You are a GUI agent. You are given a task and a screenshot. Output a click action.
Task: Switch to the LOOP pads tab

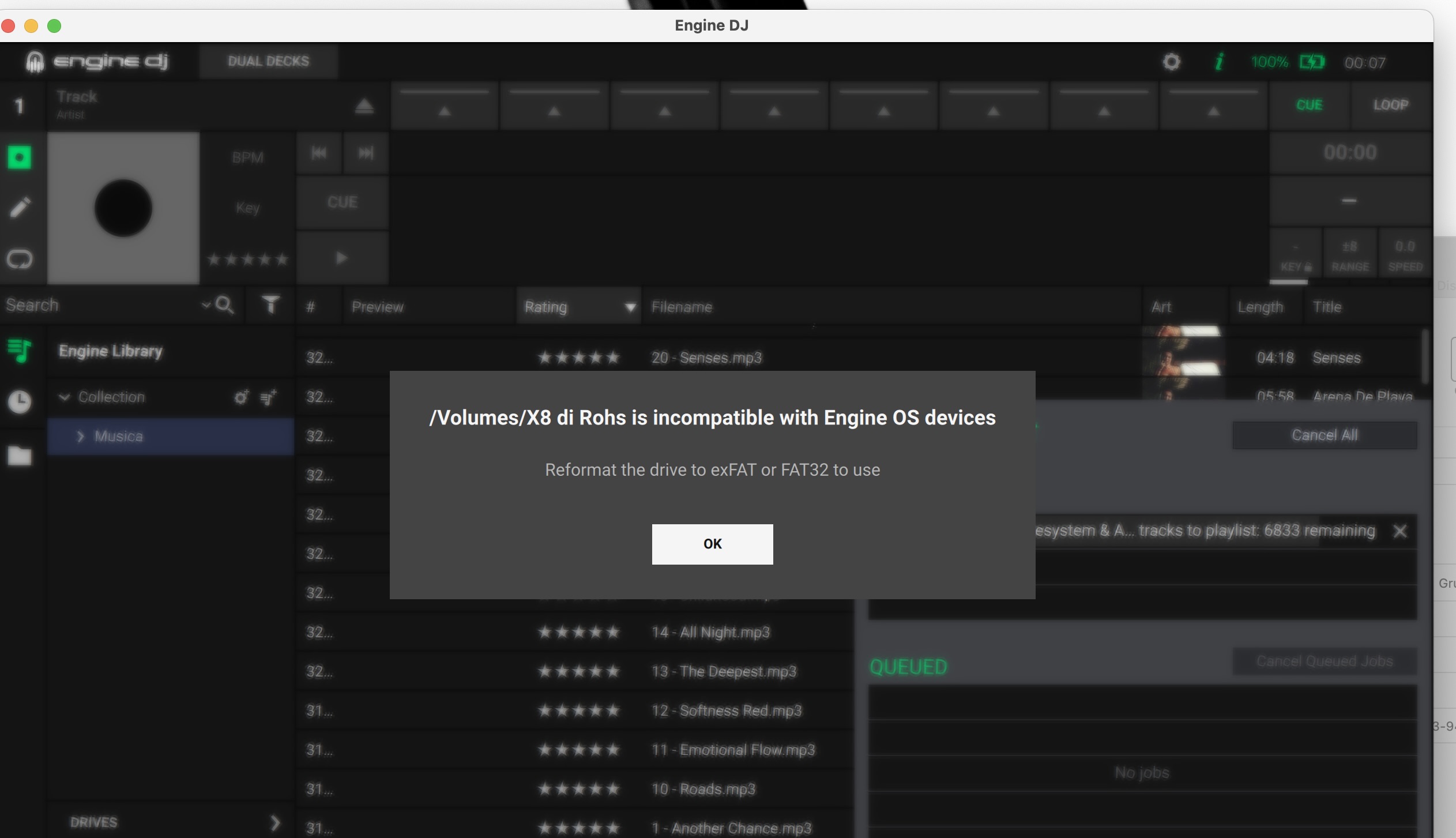[x=1391, y=105]
